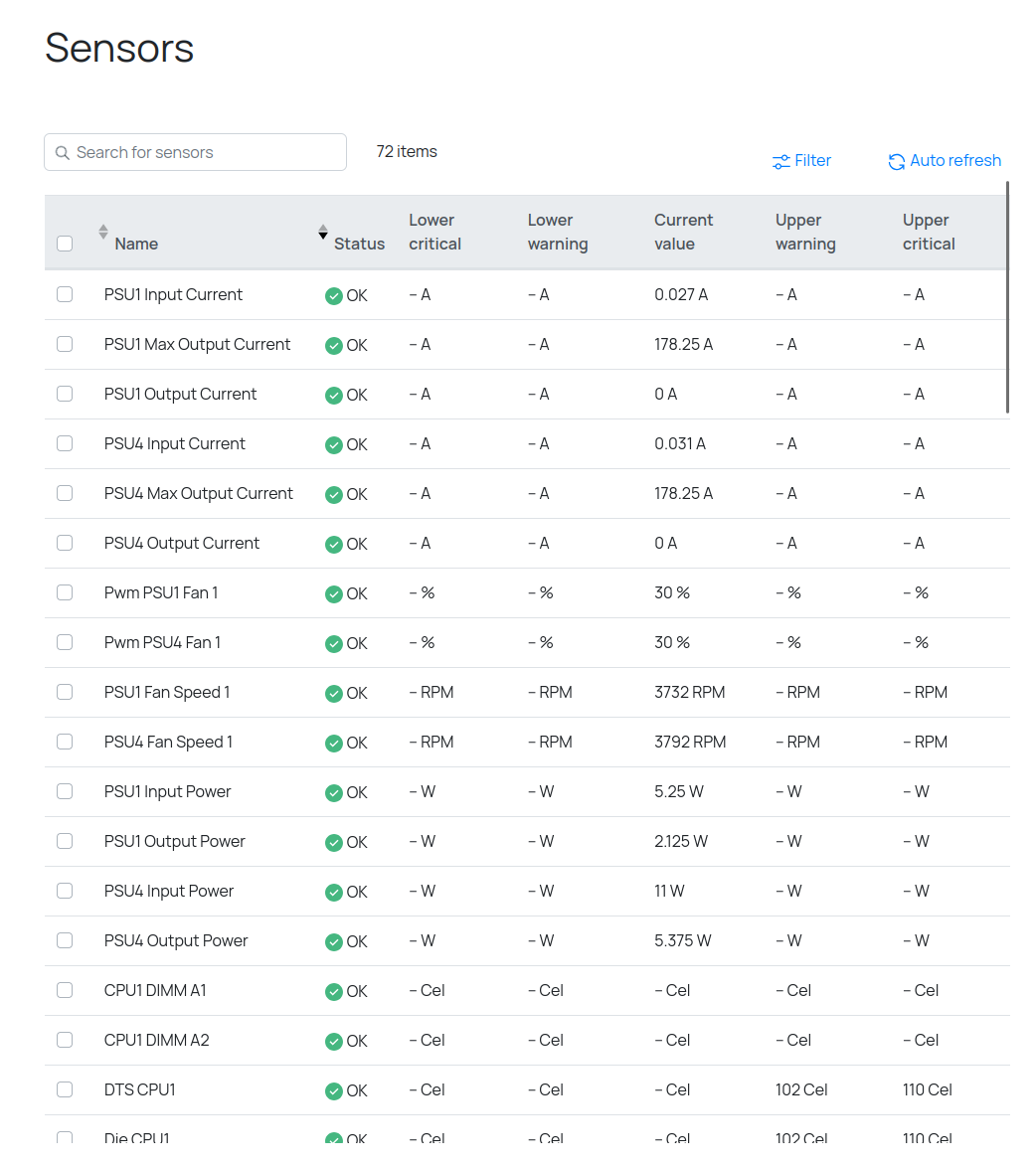The height and width of the screenshot is (1166, 1036).
Task: Sort sensors using the Status column arrows
Action: pos(323,232)
